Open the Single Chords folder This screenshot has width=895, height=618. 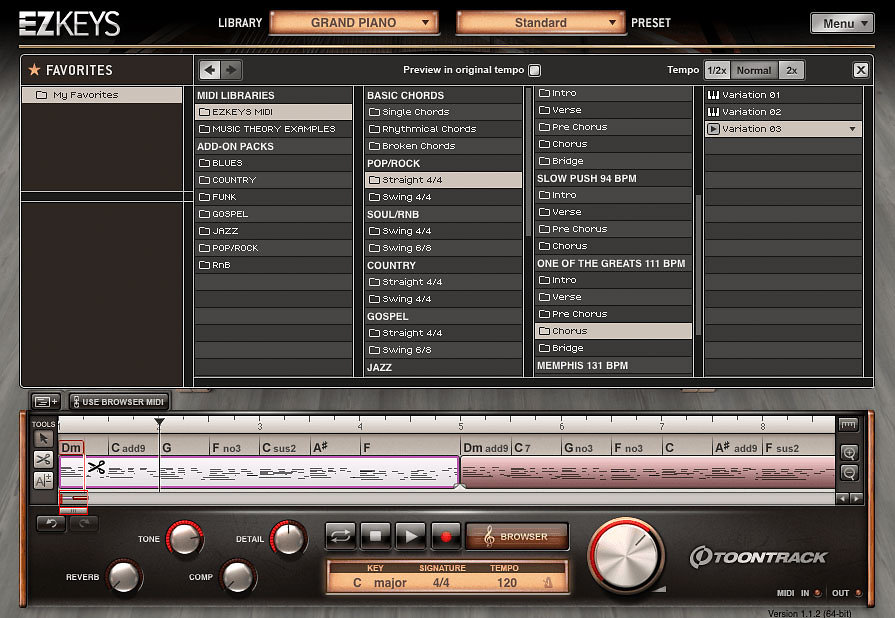click(x=444, y=112)
